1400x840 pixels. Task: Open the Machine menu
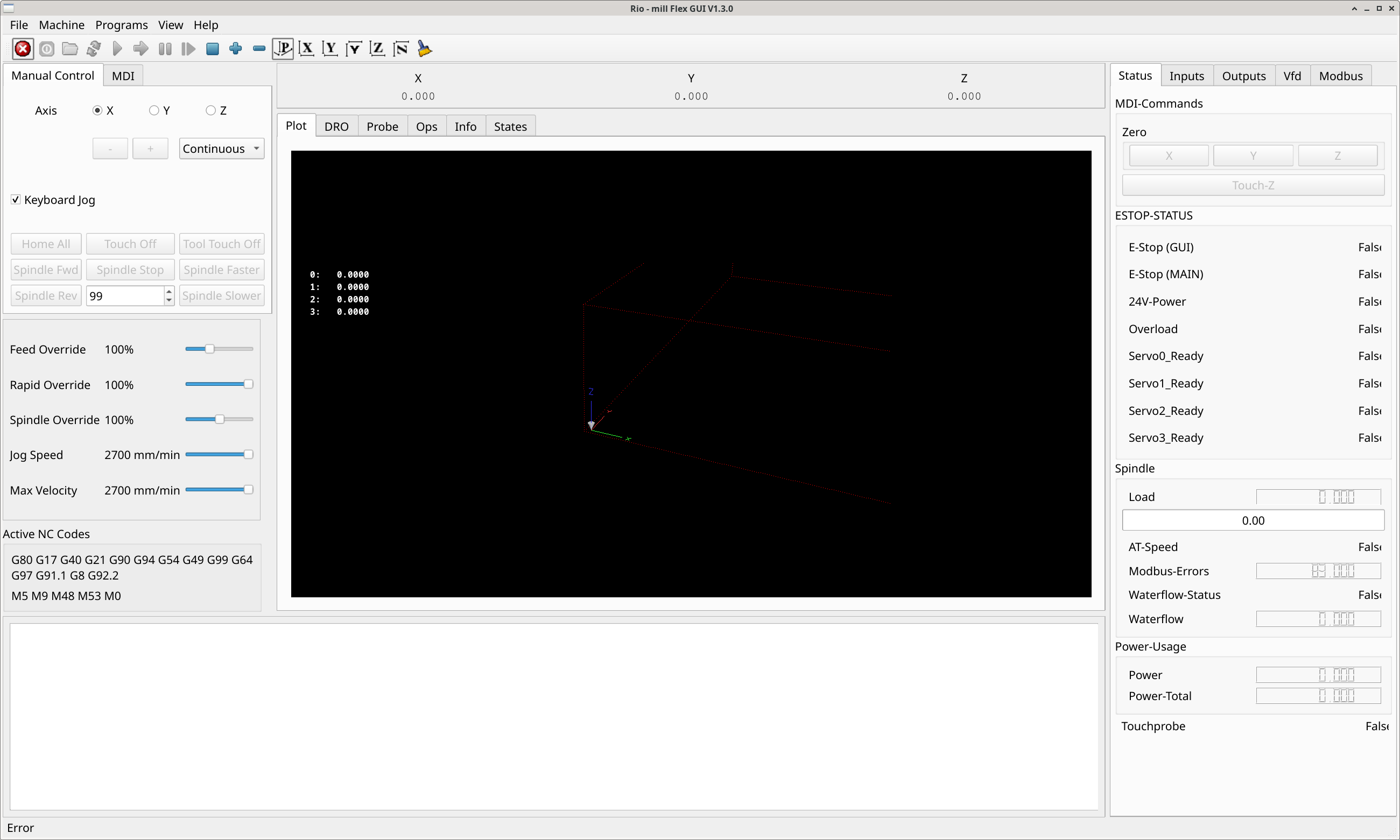(61, 25)
